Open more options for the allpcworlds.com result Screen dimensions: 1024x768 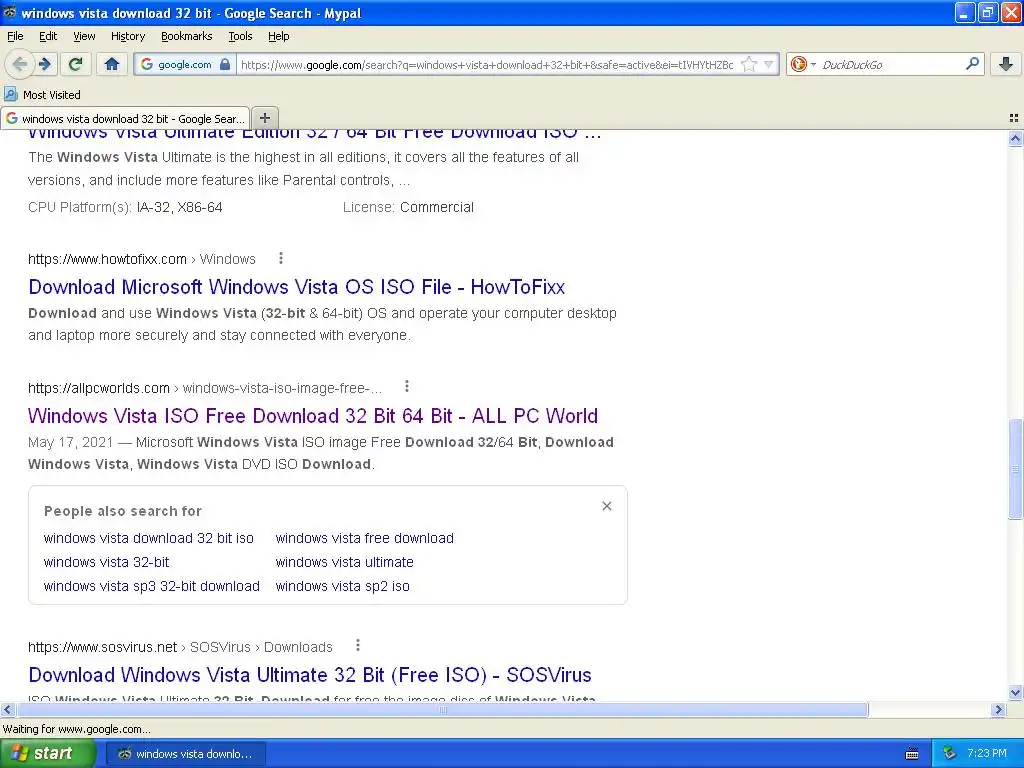407,387
